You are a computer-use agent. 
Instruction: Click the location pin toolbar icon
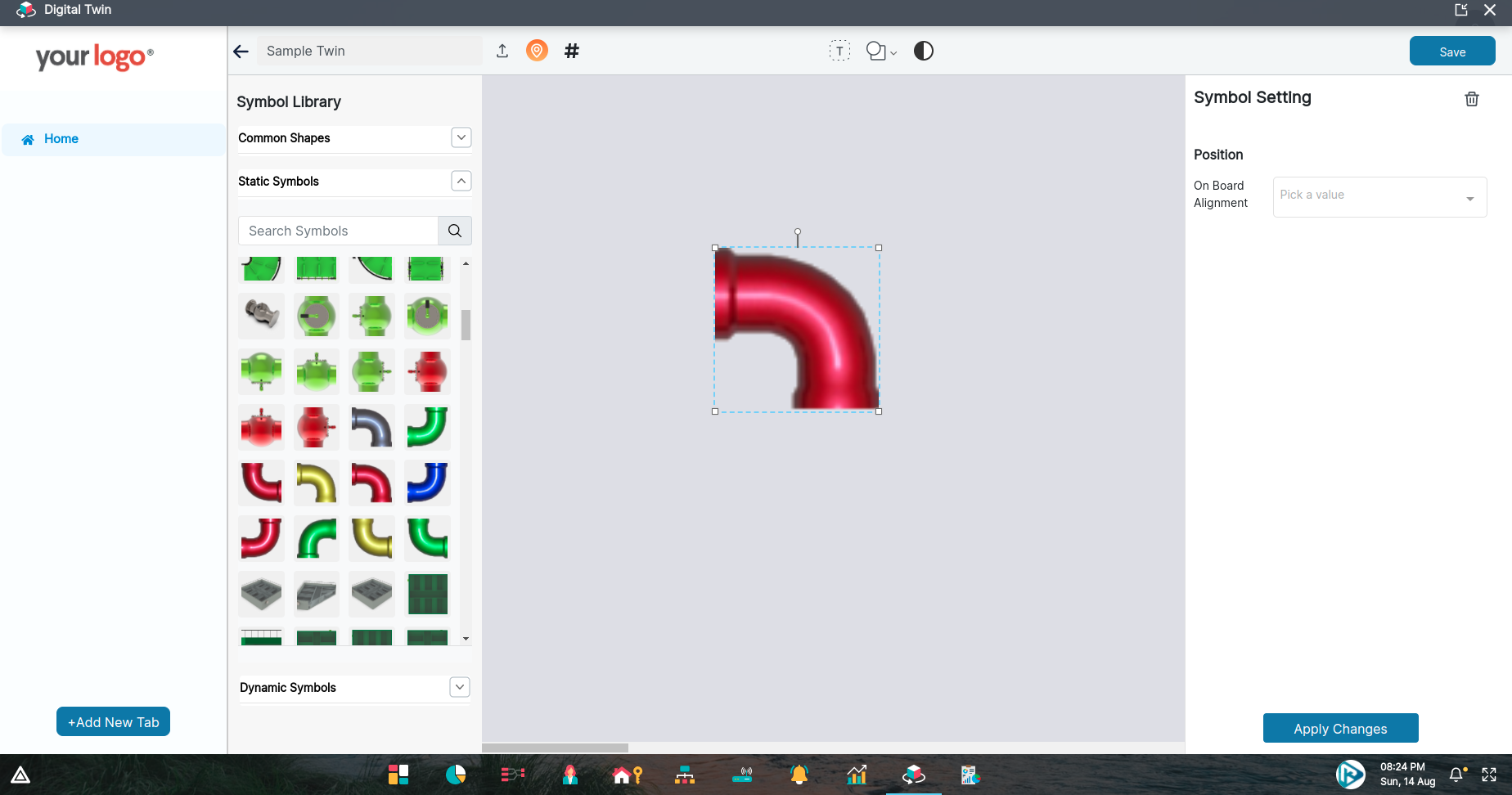(x=537, y=50)
